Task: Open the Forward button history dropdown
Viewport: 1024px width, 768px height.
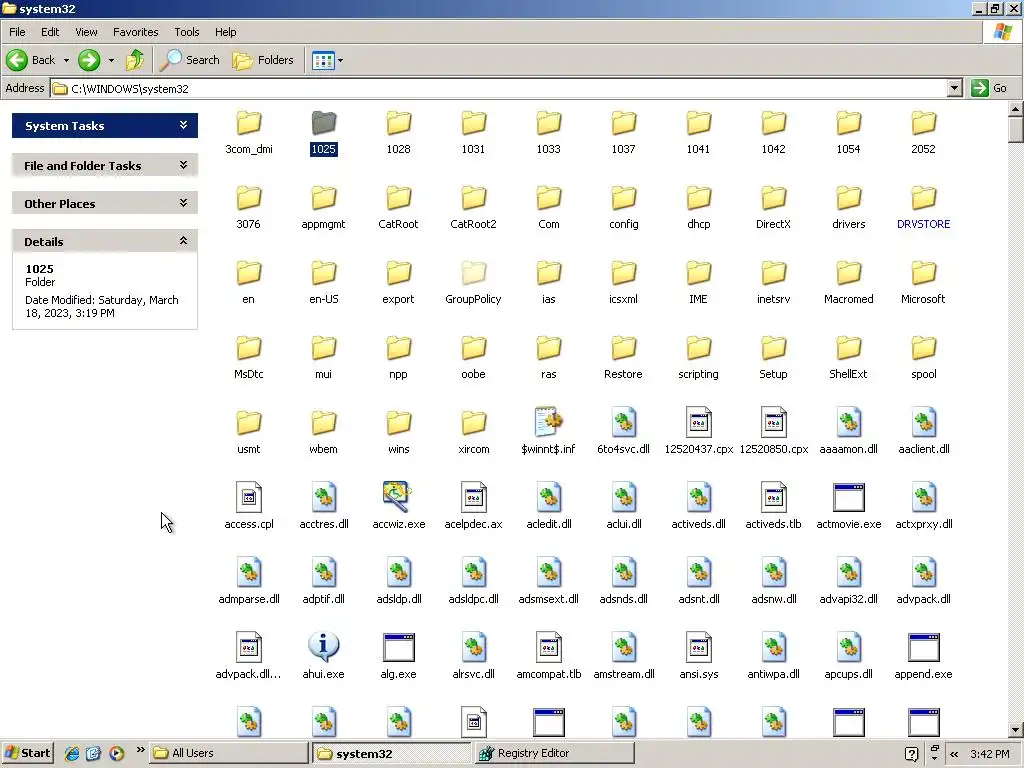Action: point(111,60)
